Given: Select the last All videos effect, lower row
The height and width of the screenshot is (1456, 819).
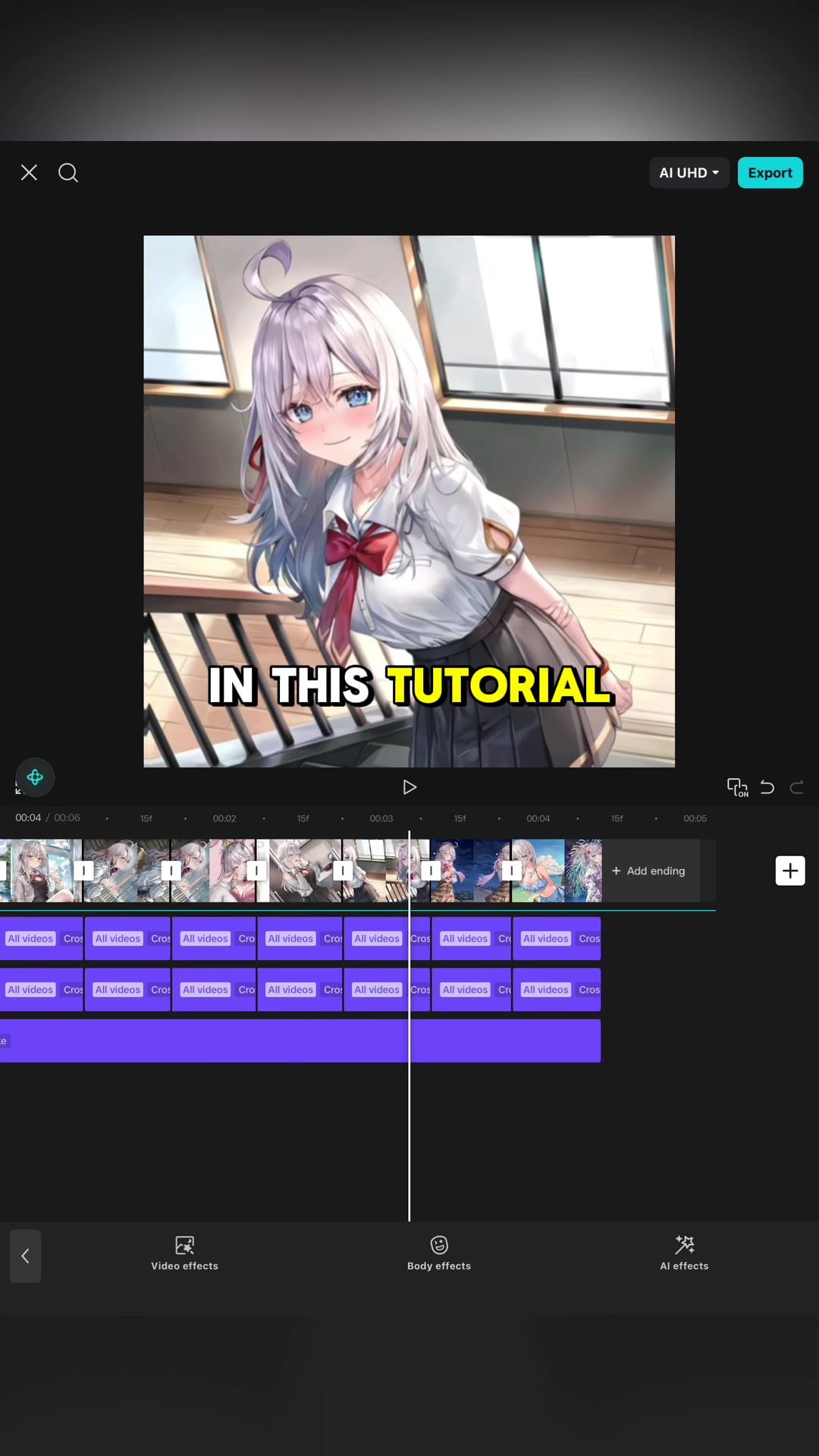Looking at the screenshot, I should tap(557, 990).
